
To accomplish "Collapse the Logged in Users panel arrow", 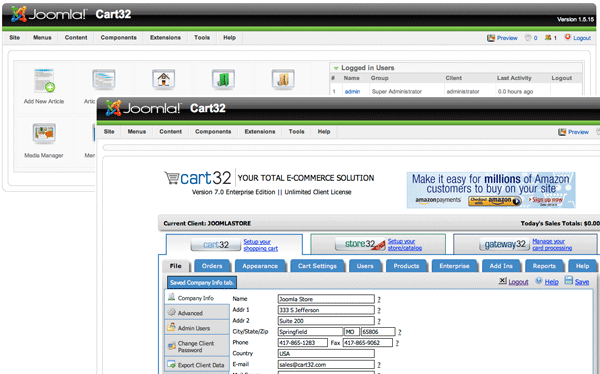I will (x=336, y=68).
